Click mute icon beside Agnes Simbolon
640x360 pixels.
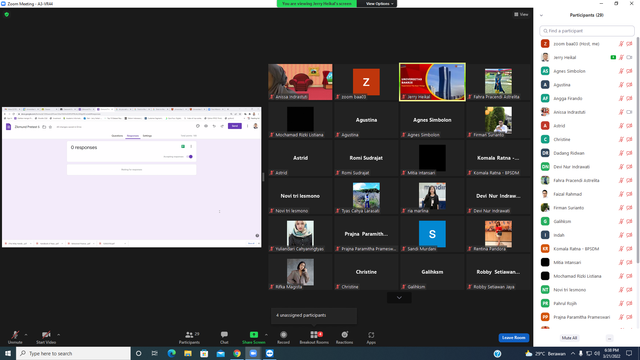(621, 71)
